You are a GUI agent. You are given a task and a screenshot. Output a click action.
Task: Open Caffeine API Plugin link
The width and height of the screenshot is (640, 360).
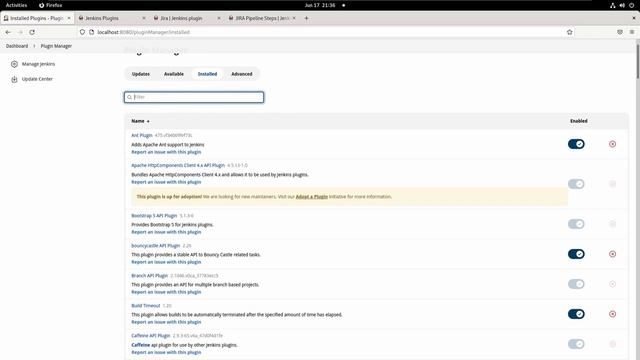click(151, 336)
